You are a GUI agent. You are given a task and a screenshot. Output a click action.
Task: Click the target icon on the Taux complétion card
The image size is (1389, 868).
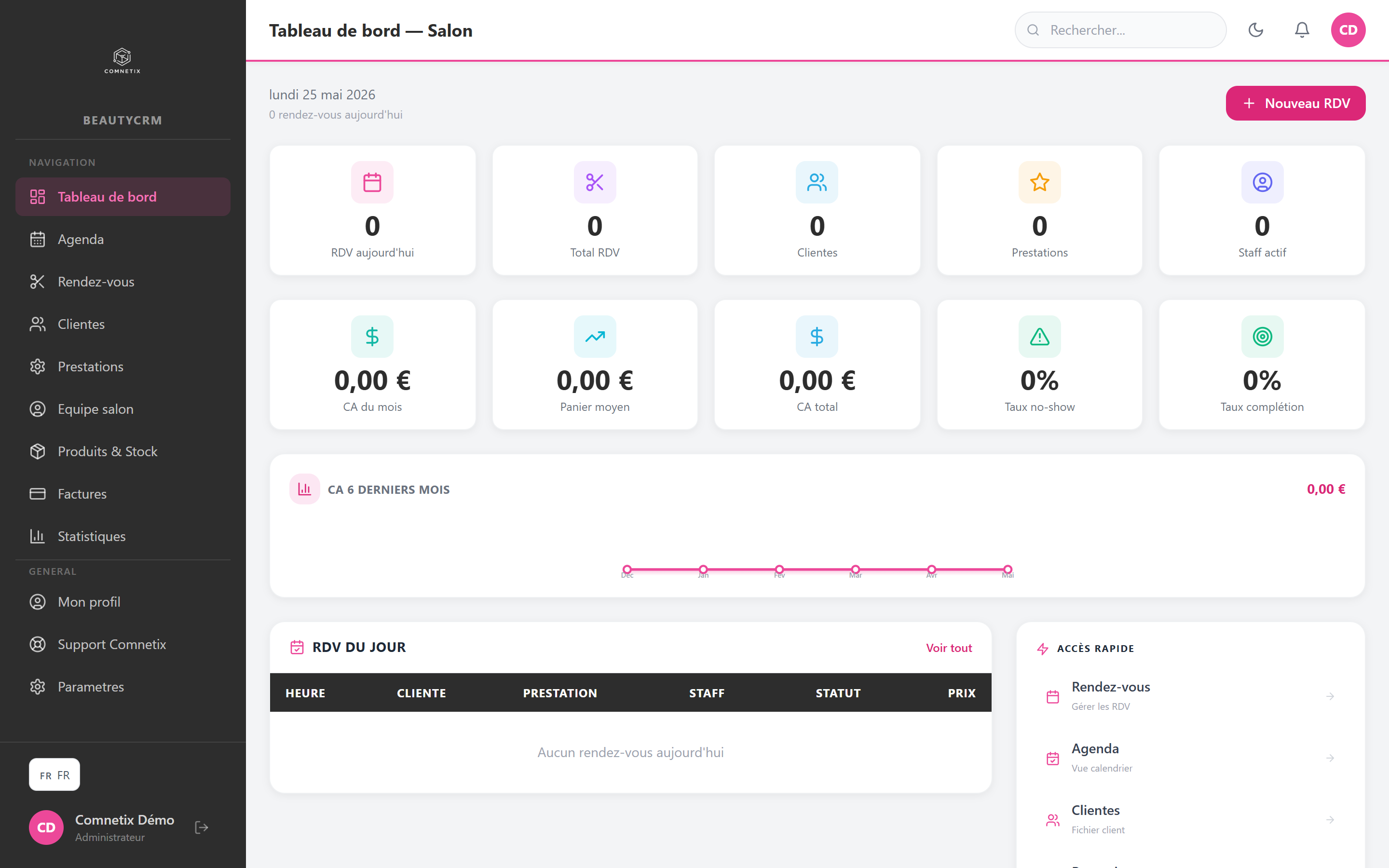[1262, 337]
